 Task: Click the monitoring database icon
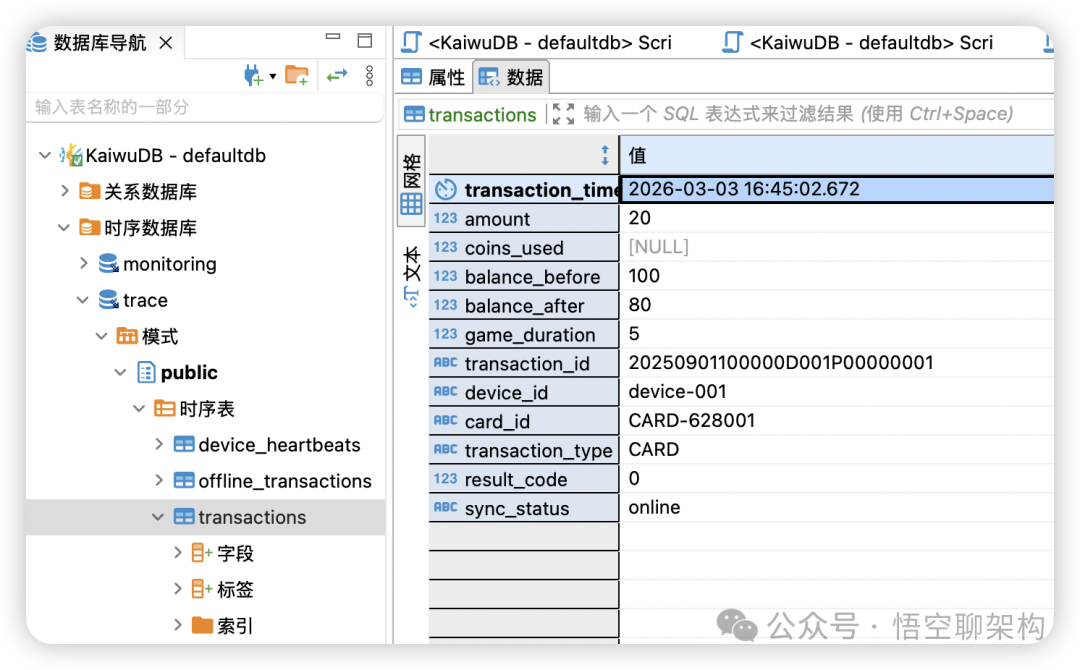[x=108, y=263]
